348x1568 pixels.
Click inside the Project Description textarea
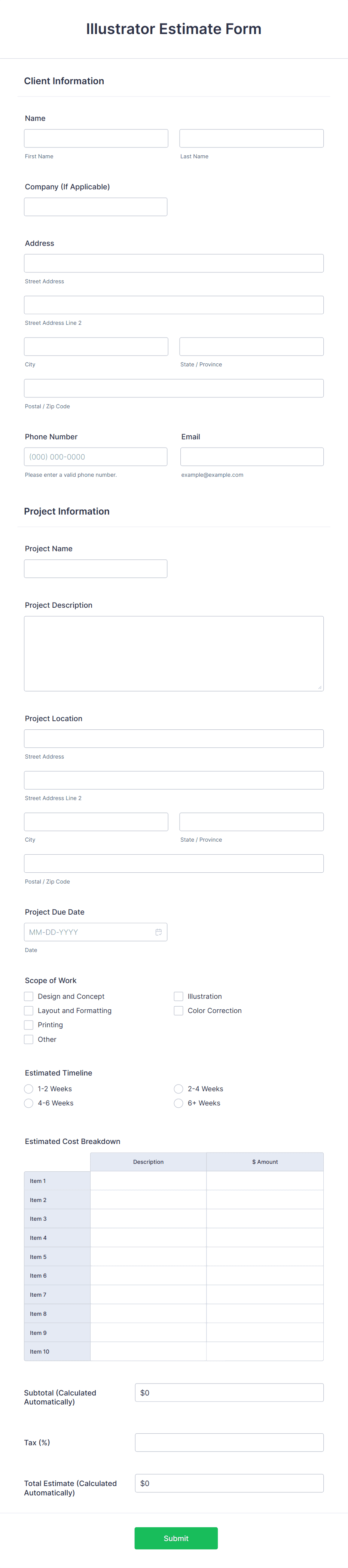[173, 654]
